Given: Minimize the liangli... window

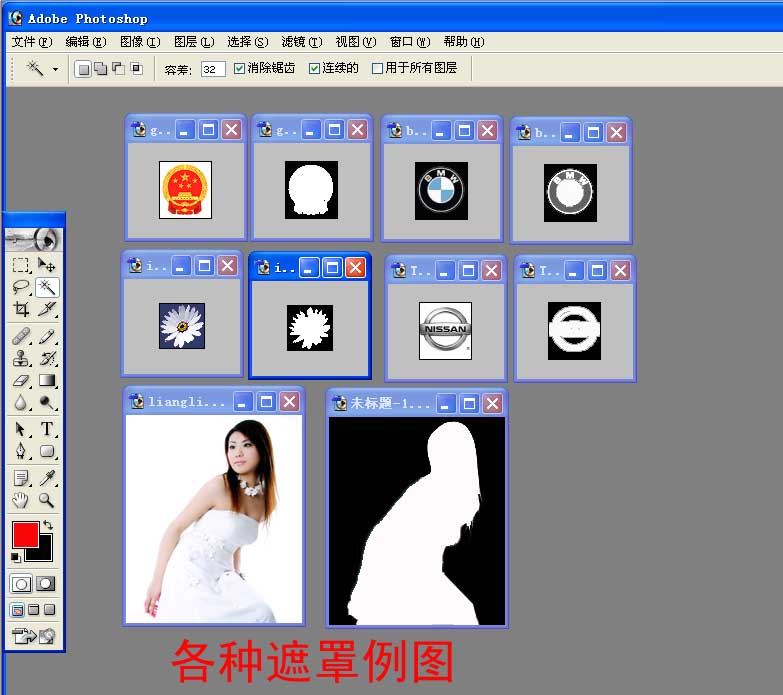Looking at the screenshot, I should pos(243,402).
